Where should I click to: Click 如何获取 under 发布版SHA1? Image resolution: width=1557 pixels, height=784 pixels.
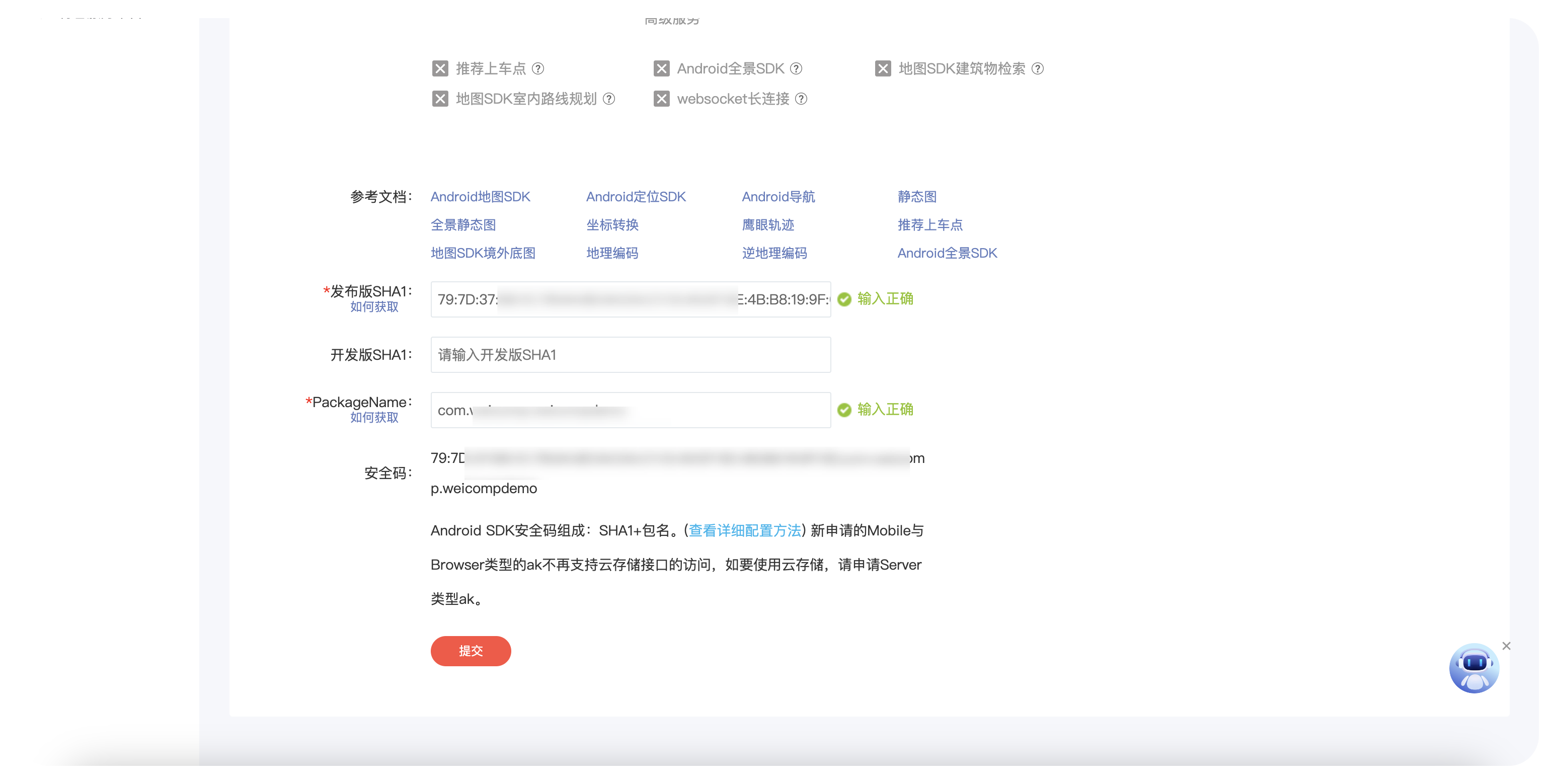point(374,306)
